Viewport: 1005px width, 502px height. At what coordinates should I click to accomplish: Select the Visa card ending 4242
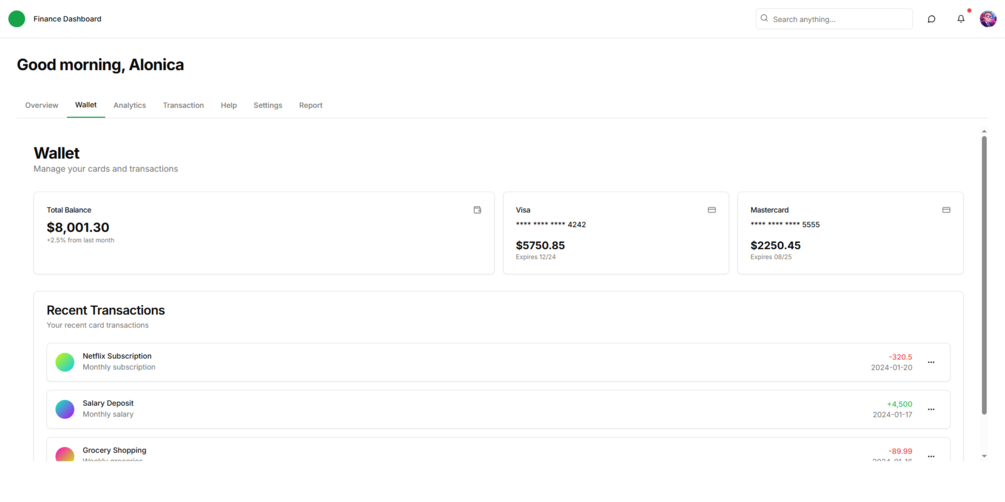[x=616, y=233]
